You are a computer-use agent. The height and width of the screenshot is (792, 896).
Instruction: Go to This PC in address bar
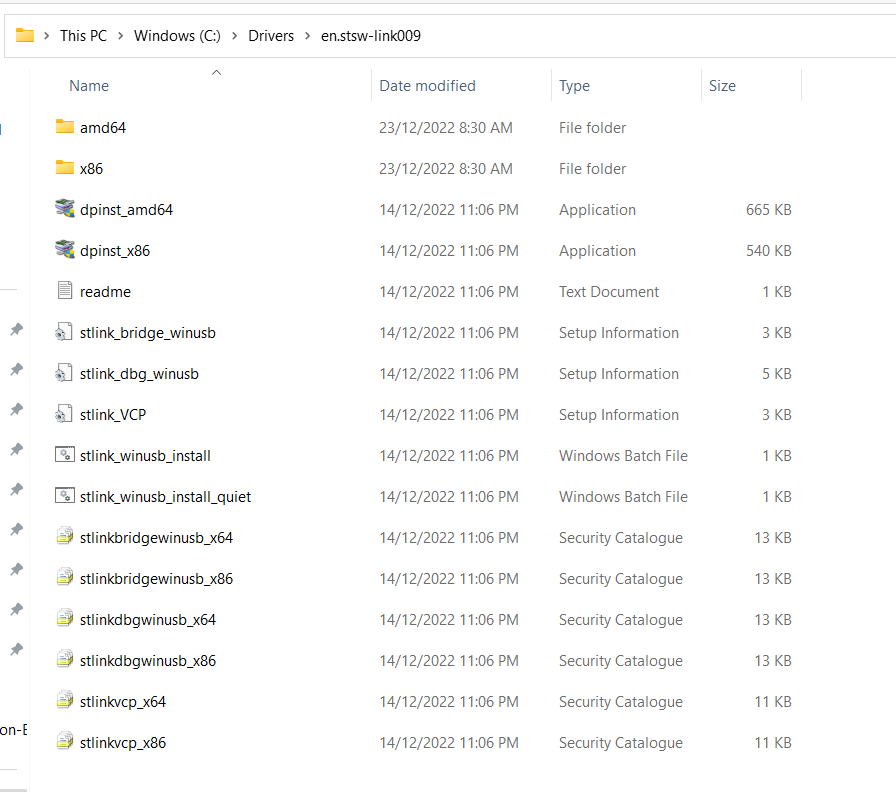pos(83,36)
